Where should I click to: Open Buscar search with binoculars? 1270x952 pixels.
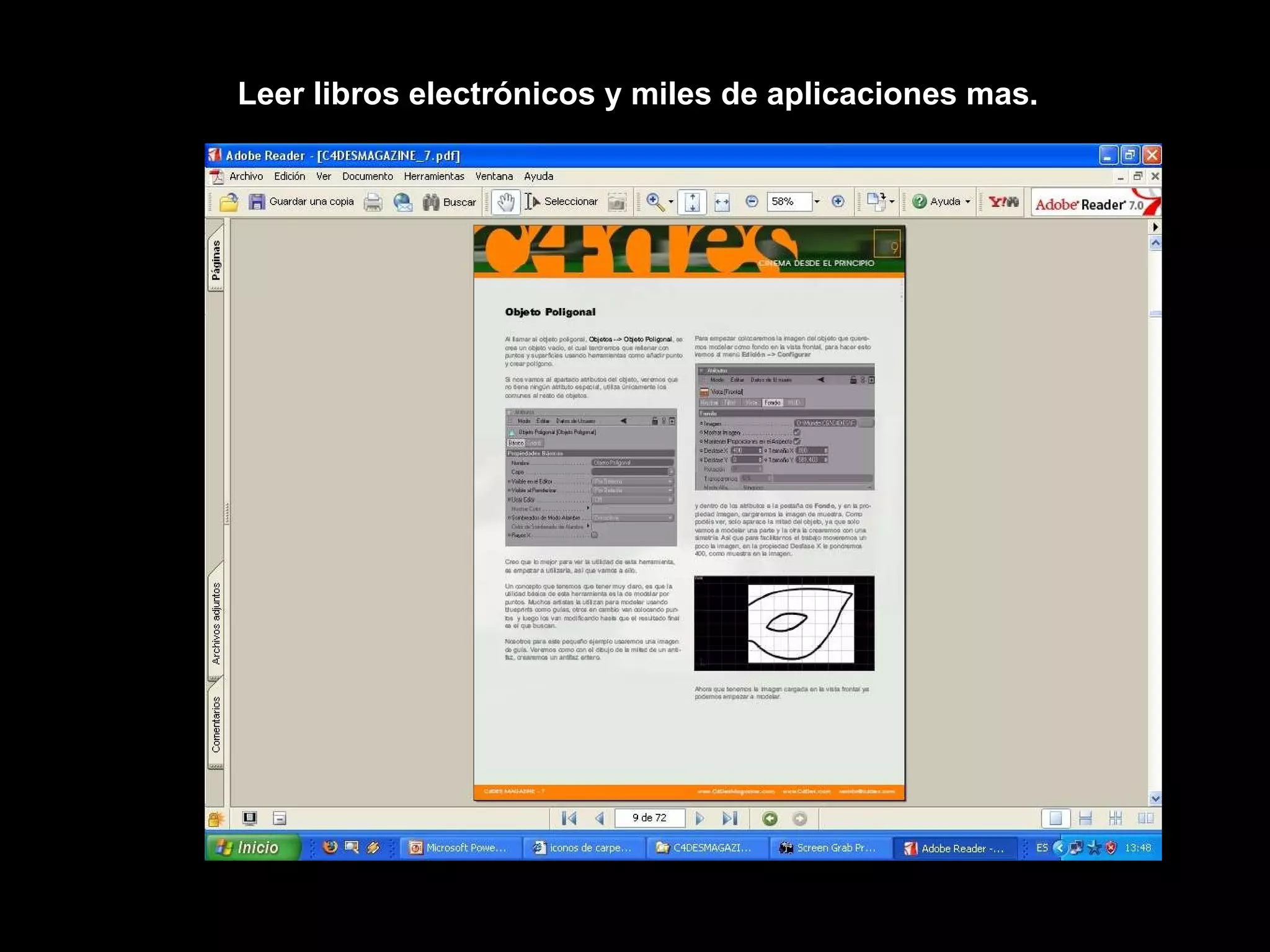(x=449, y=201)
